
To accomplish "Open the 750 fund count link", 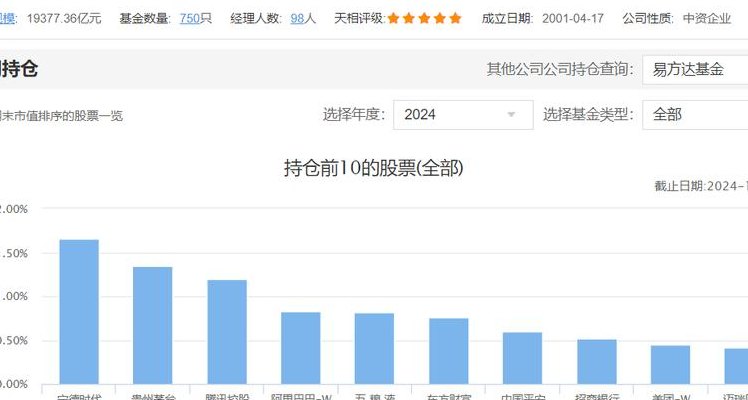I will point(190,19).
